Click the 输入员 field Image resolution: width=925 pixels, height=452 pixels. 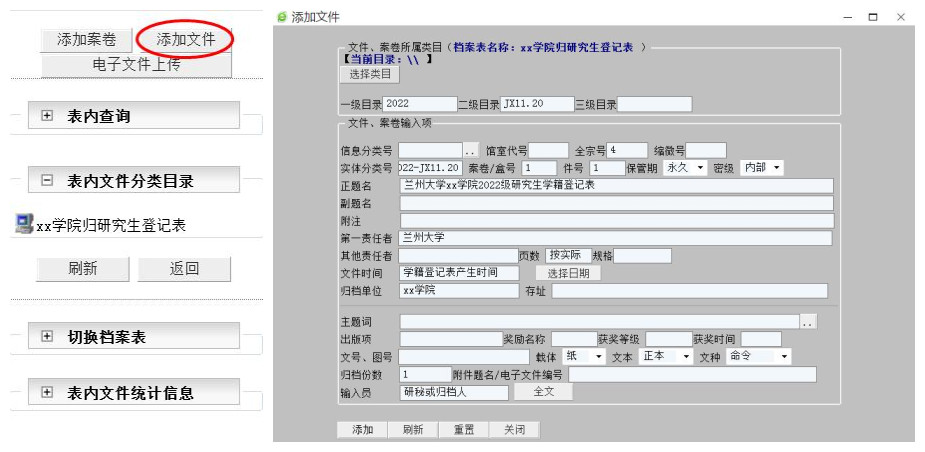click(x=454, y=392)
